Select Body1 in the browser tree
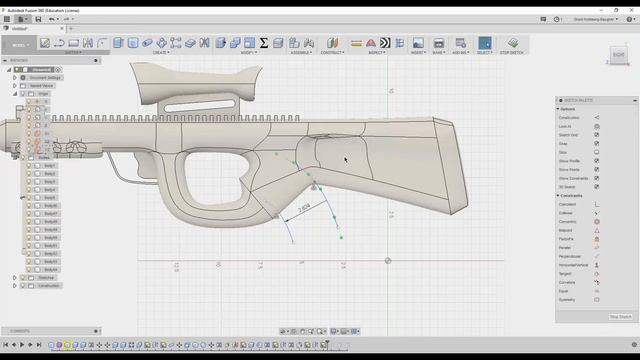 tap(49, 166)
